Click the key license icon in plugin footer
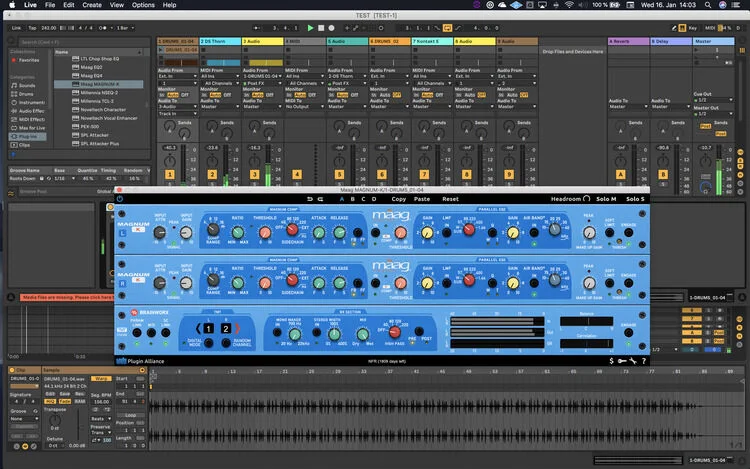The image size is (750, 469). click(622, 361)
